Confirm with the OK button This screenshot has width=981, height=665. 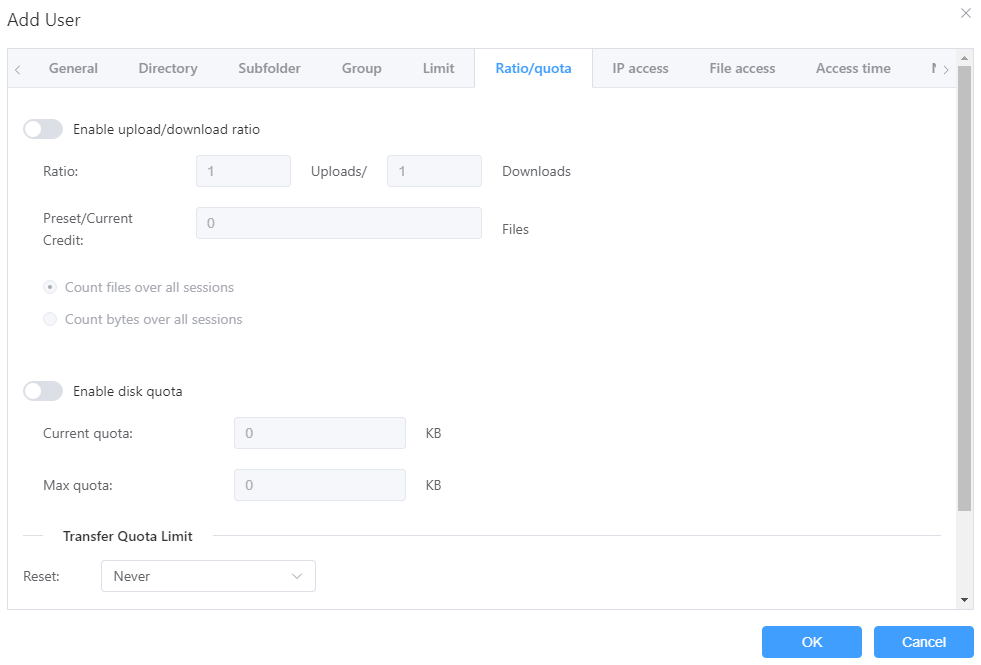[811, 642]
